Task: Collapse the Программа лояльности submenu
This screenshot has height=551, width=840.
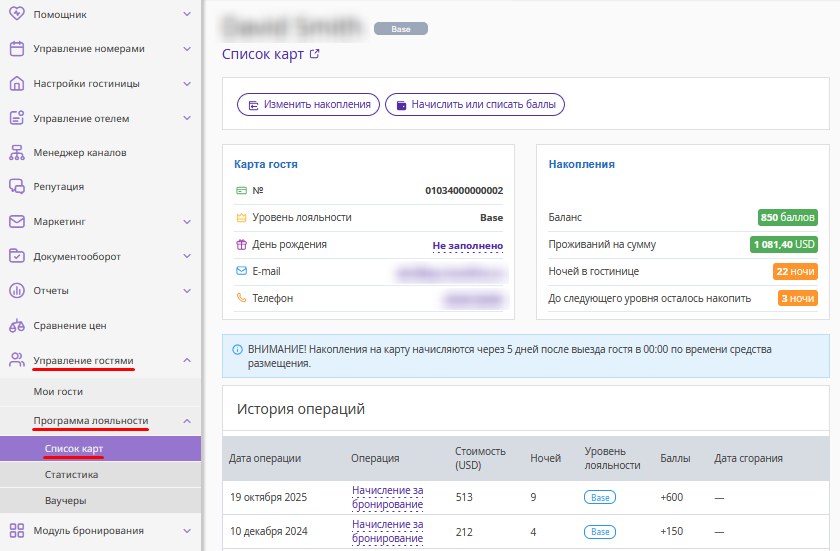Action: point(187,422)
